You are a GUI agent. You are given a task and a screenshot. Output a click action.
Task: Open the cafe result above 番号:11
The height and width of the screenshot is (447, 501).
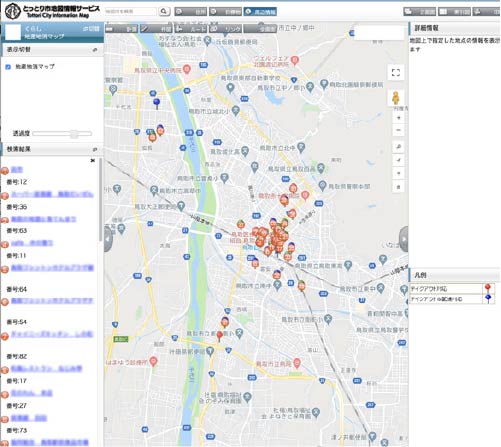click(32, 243)
